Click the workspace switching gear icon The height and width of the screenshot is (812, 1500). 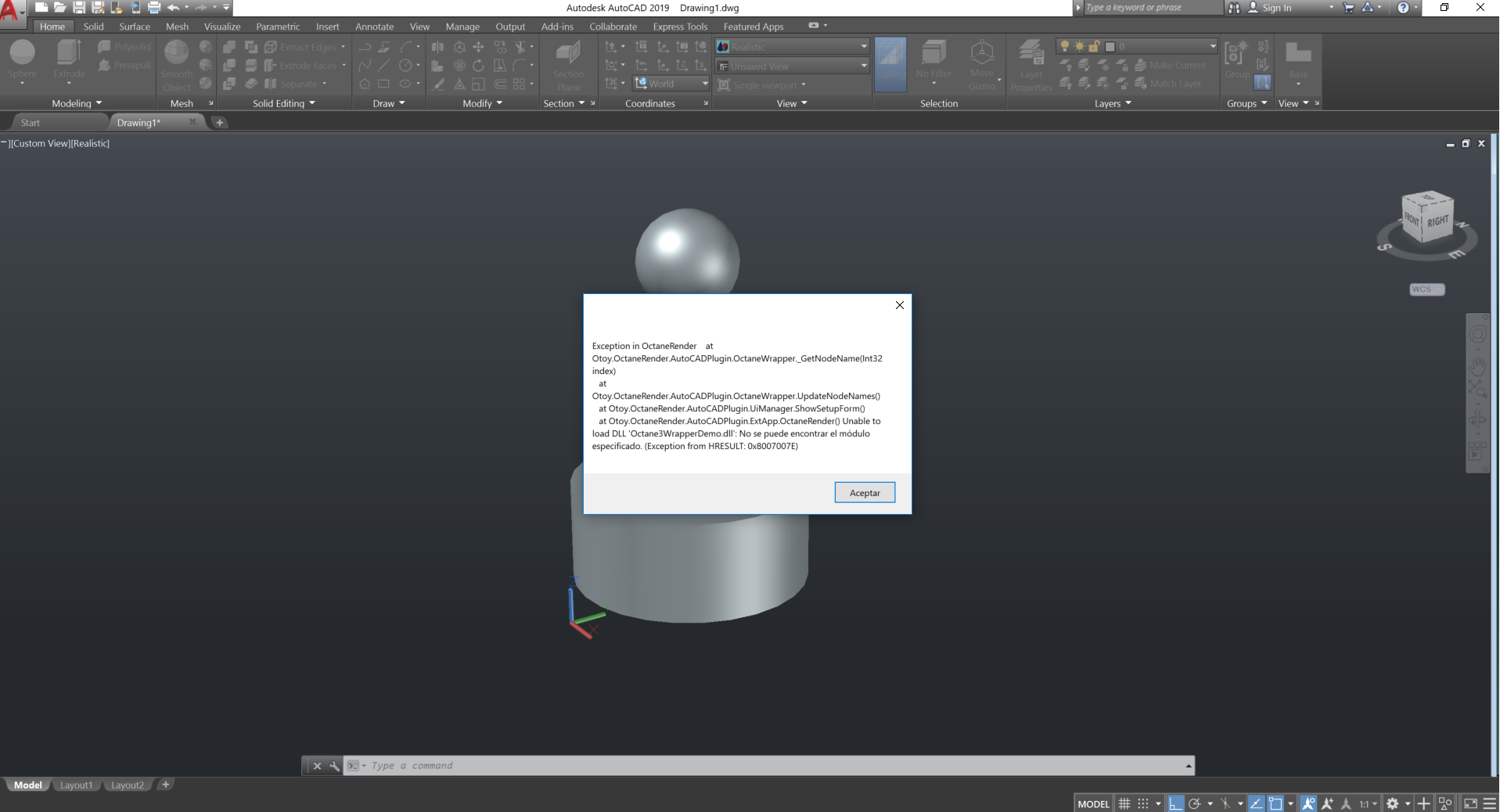[1393, 803]
